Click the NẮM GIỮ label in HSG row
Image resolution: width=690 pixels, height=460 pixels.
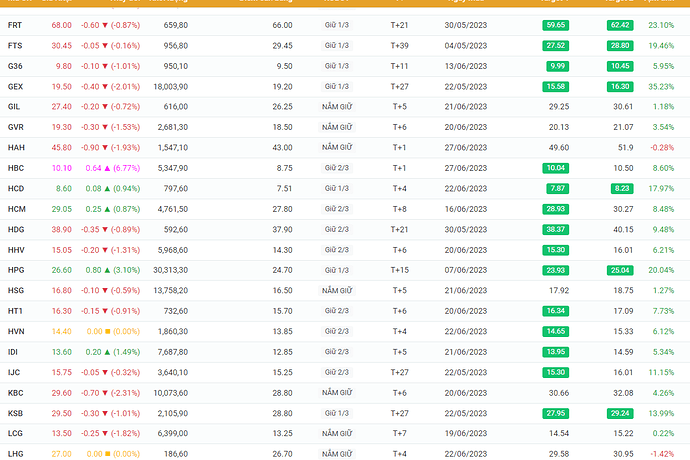point(337,291)
